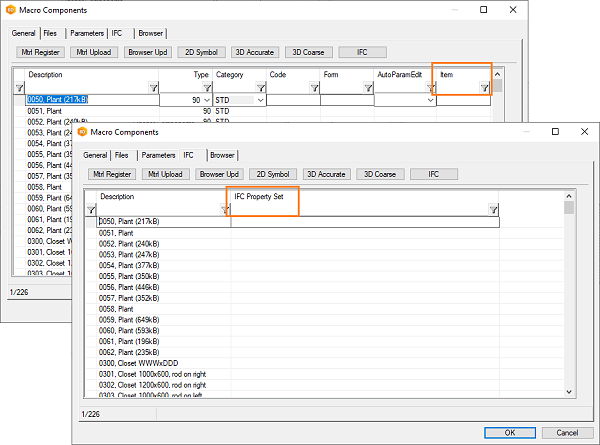600x445 pixels.
Task: Click the Description column filter icon in back window
Action: tap(153, 88)
